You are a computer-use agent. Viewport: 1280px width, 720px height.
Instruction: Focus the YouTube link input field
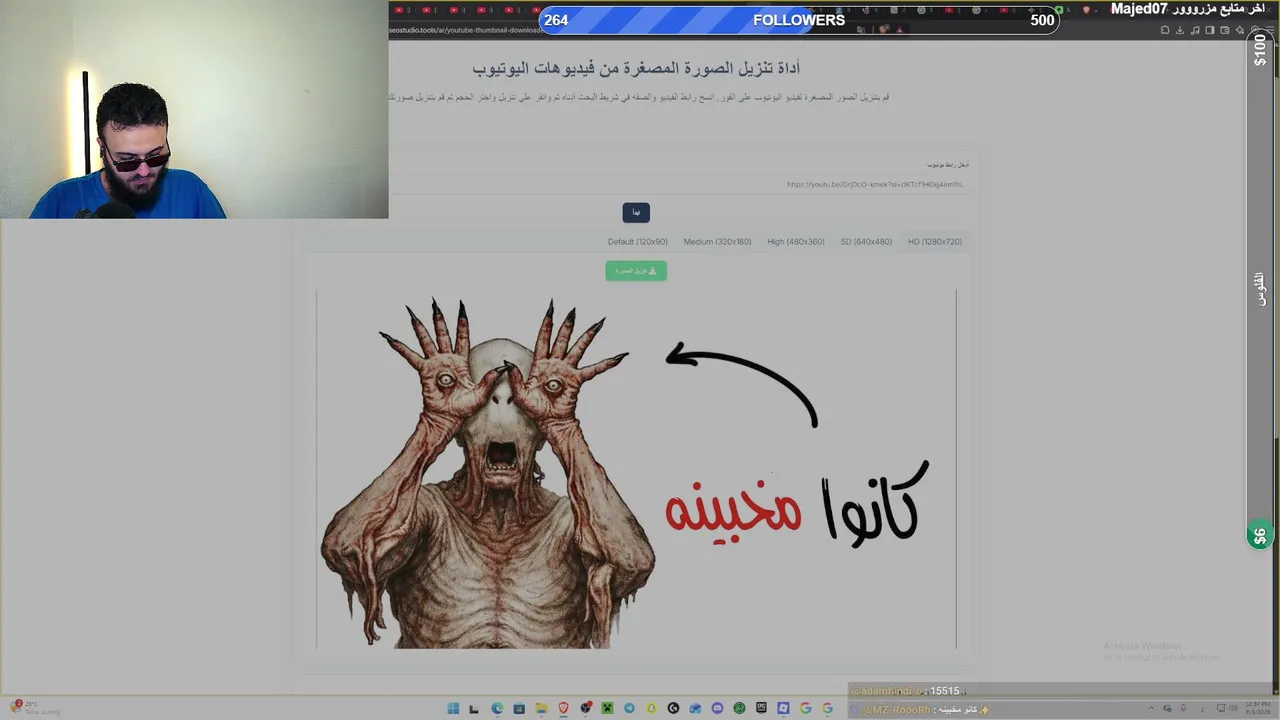point(680,184)
